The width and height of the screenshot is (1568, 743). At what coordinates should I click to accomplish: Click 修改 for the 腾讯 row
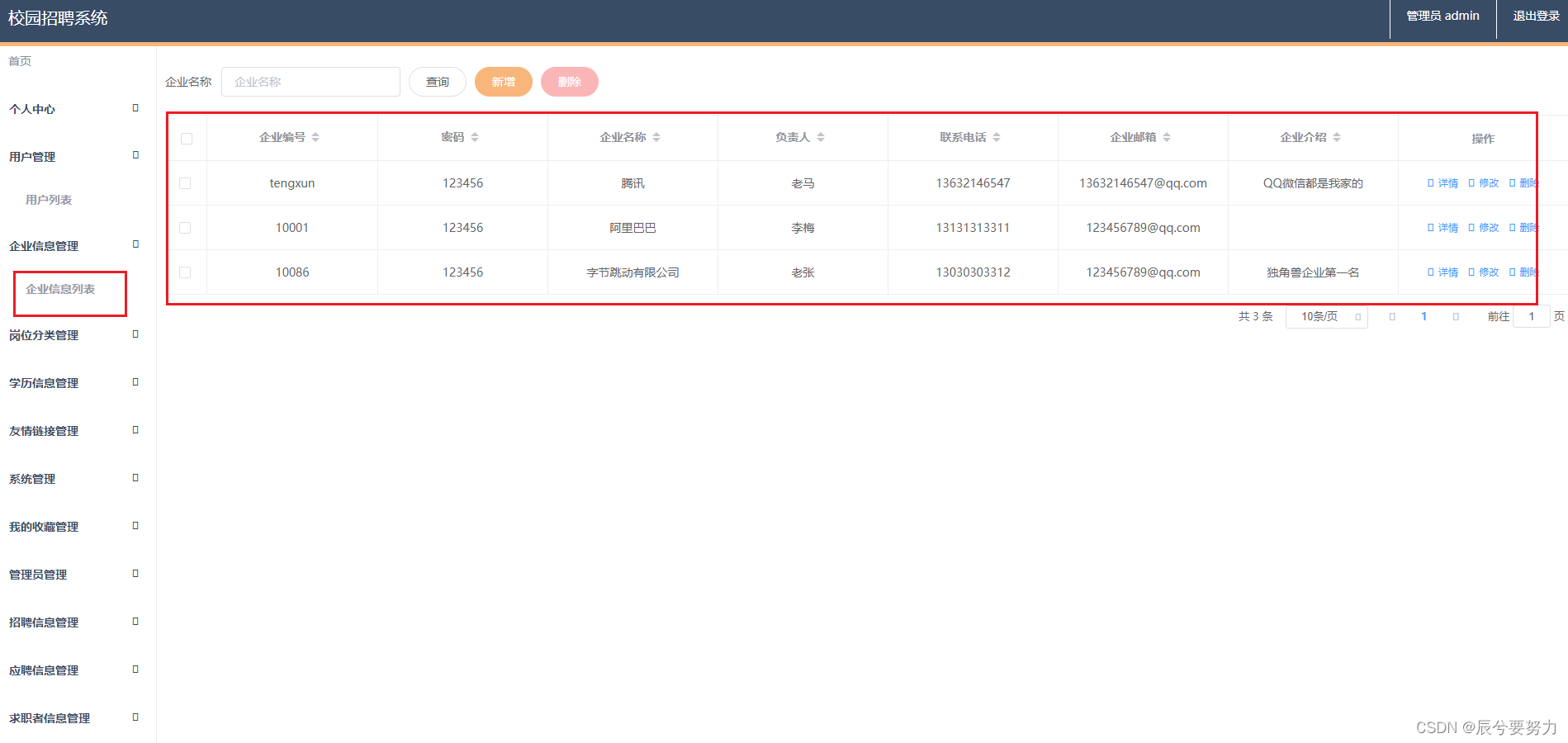[1484, 183]
